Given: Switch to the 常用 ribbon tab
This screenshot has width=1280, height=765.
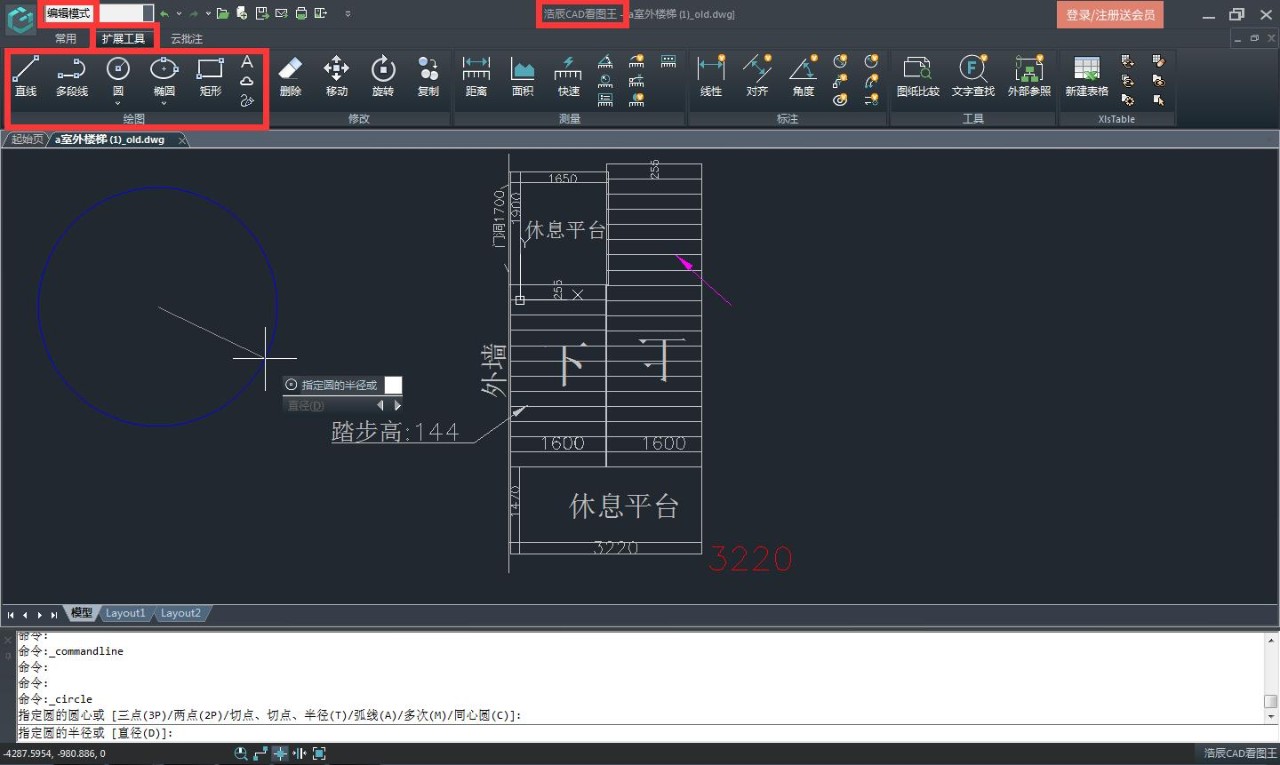Looking at the screenshot, I should pyautogui.click(x=65, y=38).
